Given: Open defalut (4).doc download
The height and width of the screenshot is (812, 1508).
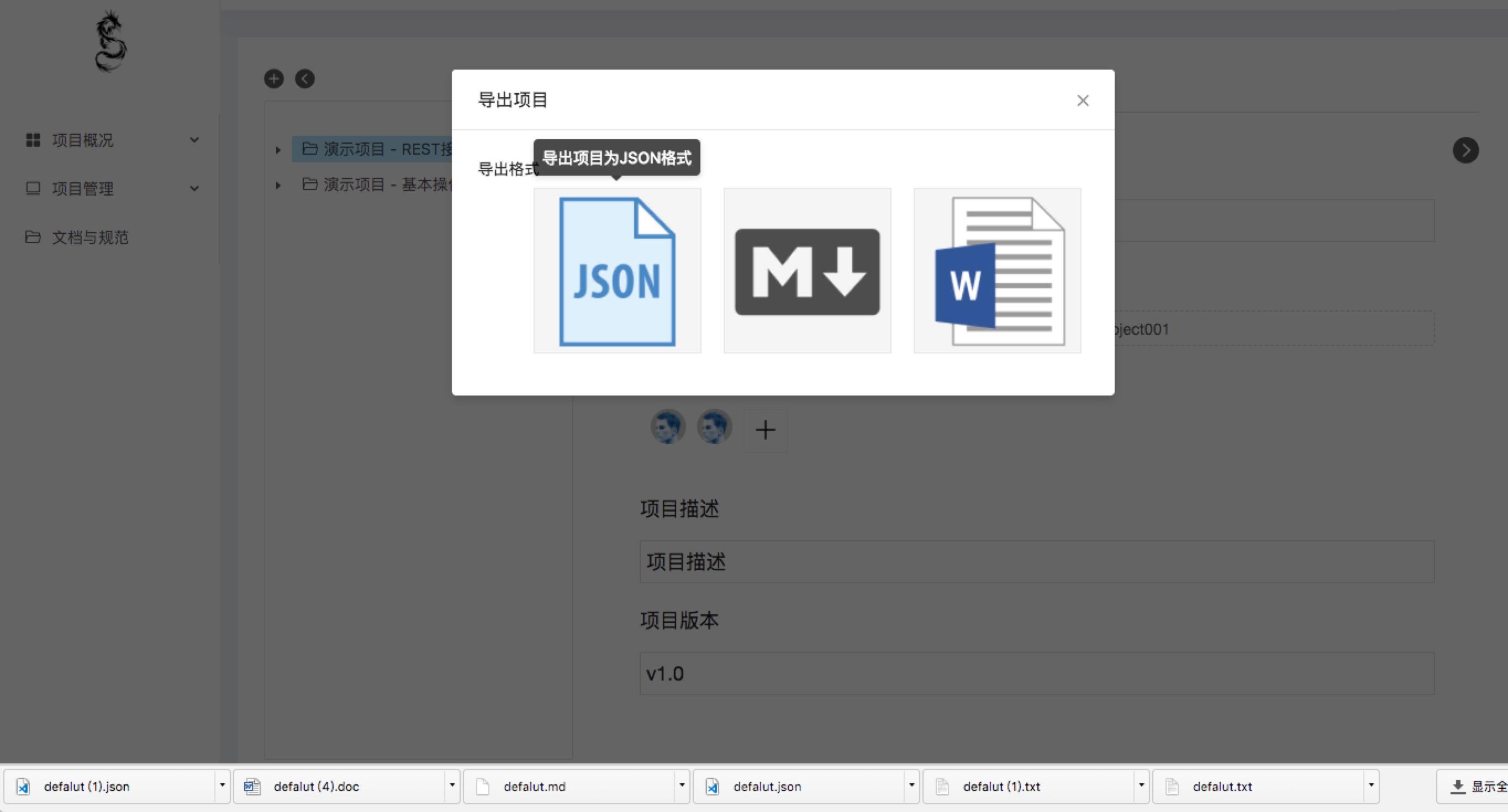Looking at the screenshot, I should point(339,786).
